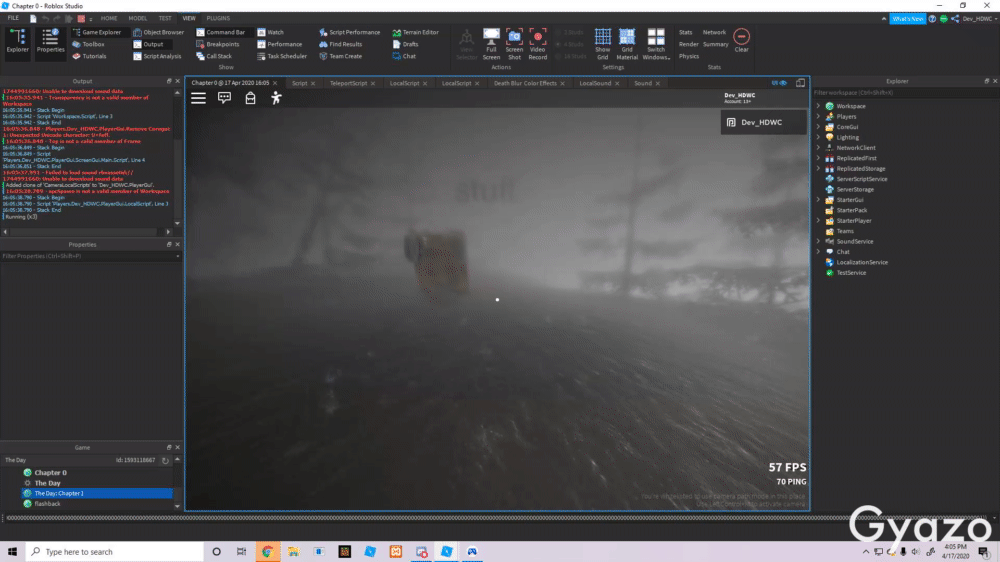Clear the stats display
1000x562 pixels.
tap(742, 40)
